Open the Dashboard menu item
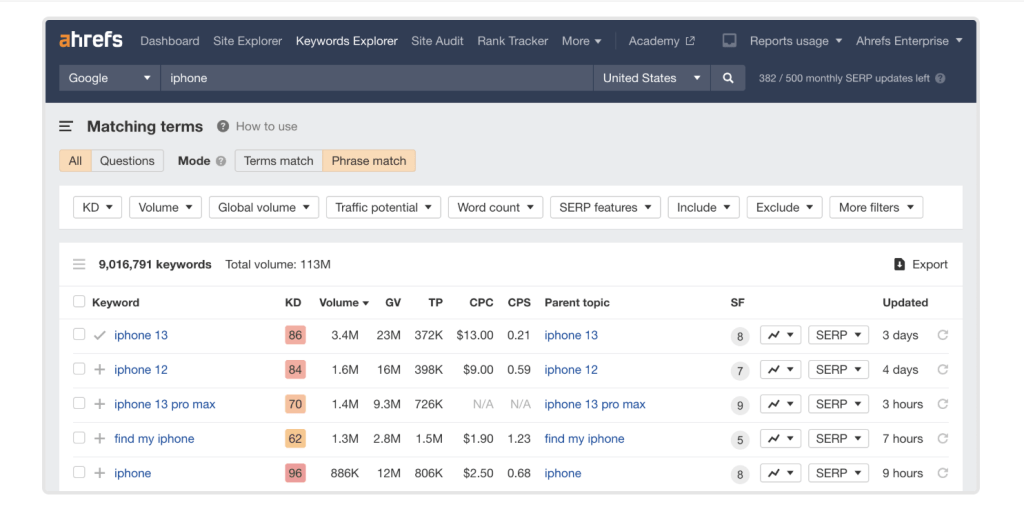The width and height of the screenshot is (1024, 509). 170,41
